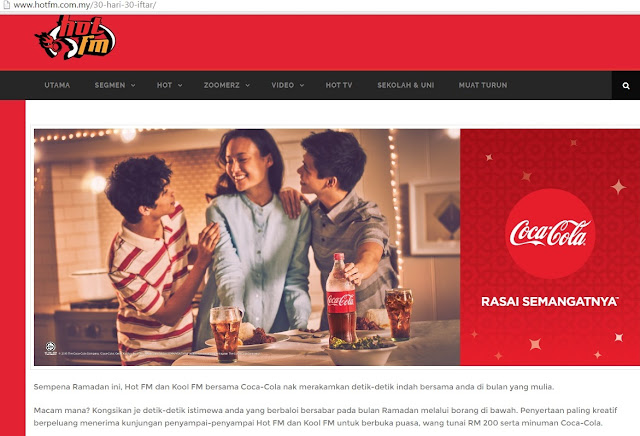Click the address bar URL text
Viewport: 640px width, 436px height.
coord(84,5)
